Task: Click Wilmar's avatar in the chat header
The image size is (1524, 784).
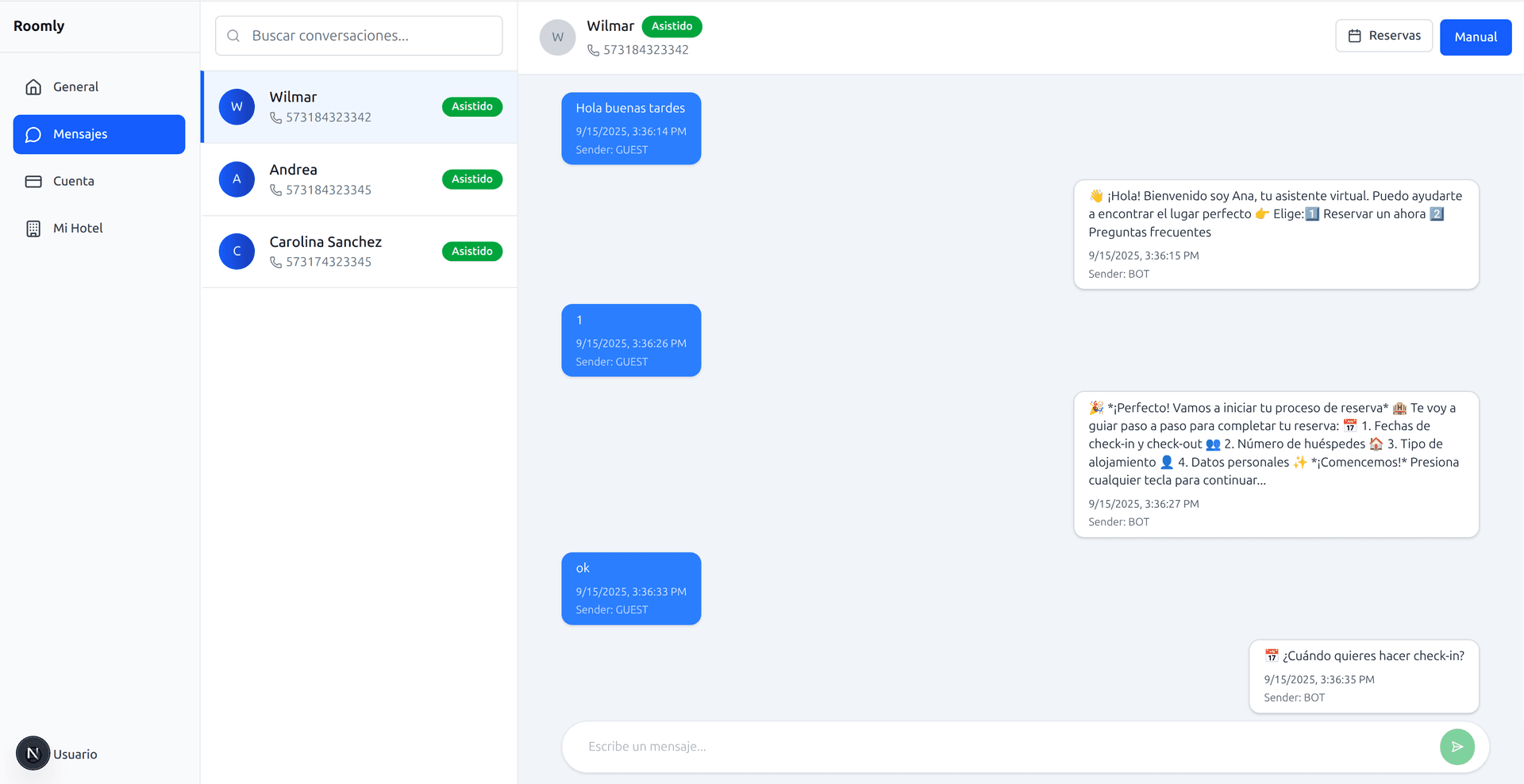Action: [x=557, y=37]
